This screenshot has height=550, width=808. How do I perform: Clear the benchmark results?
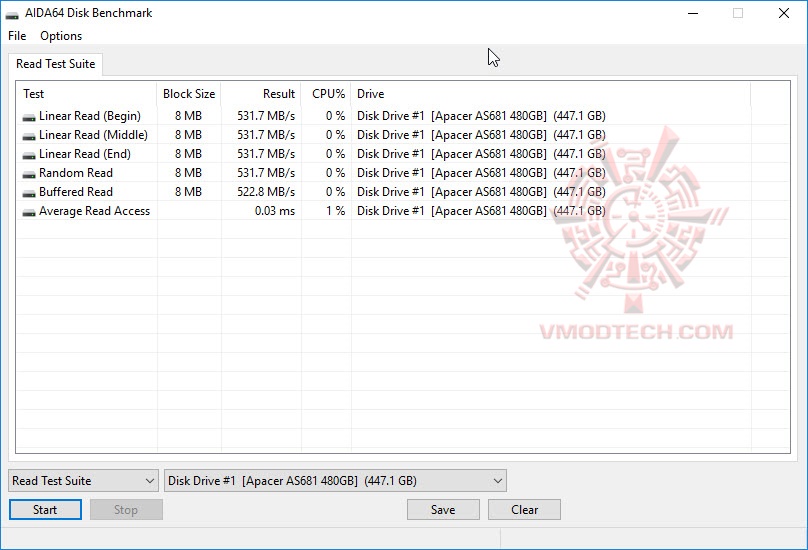pos(524,510)
